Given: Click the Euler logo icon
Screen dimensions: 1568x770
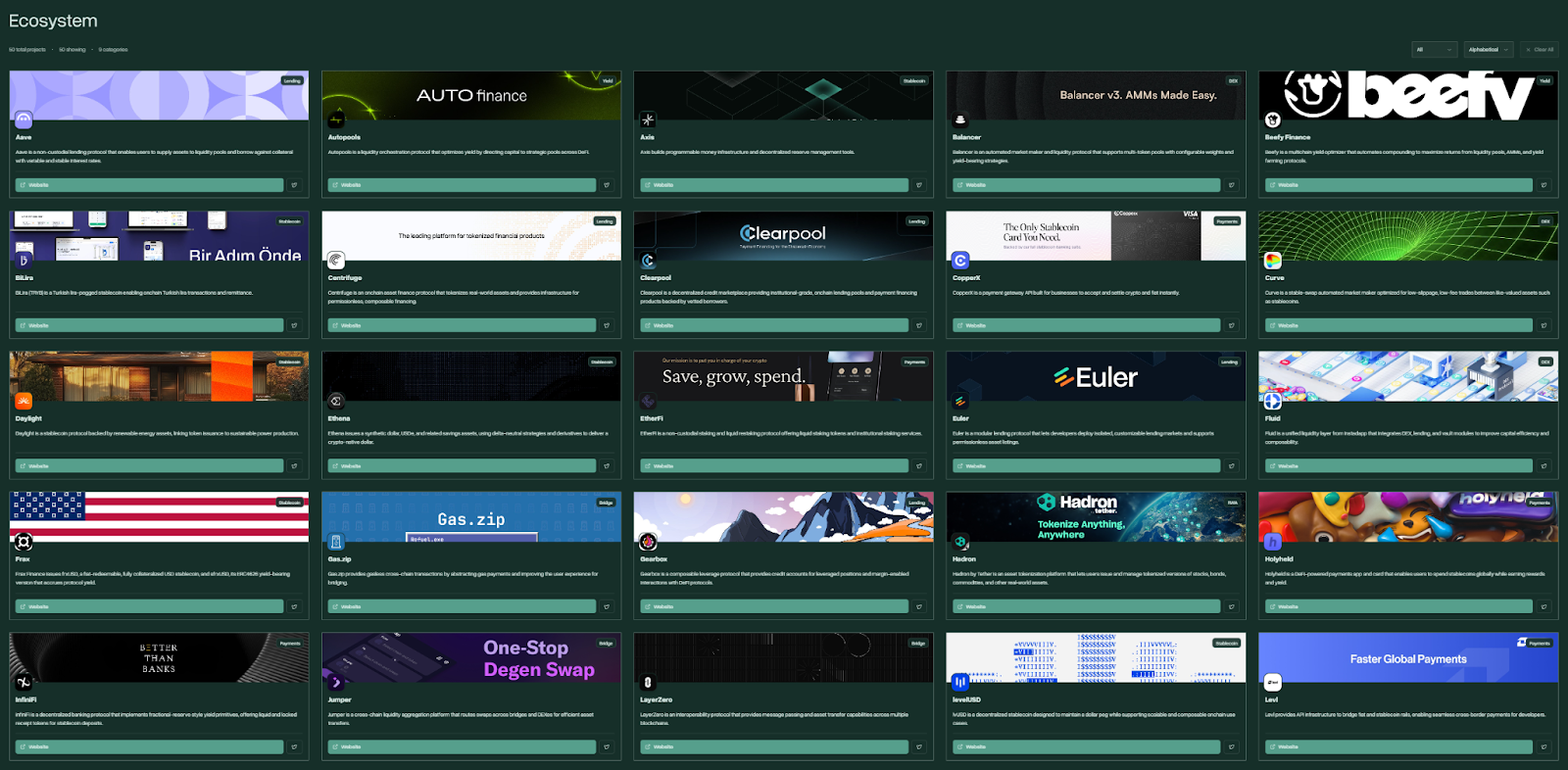Looking at the screenshot, I should point(960,401).
